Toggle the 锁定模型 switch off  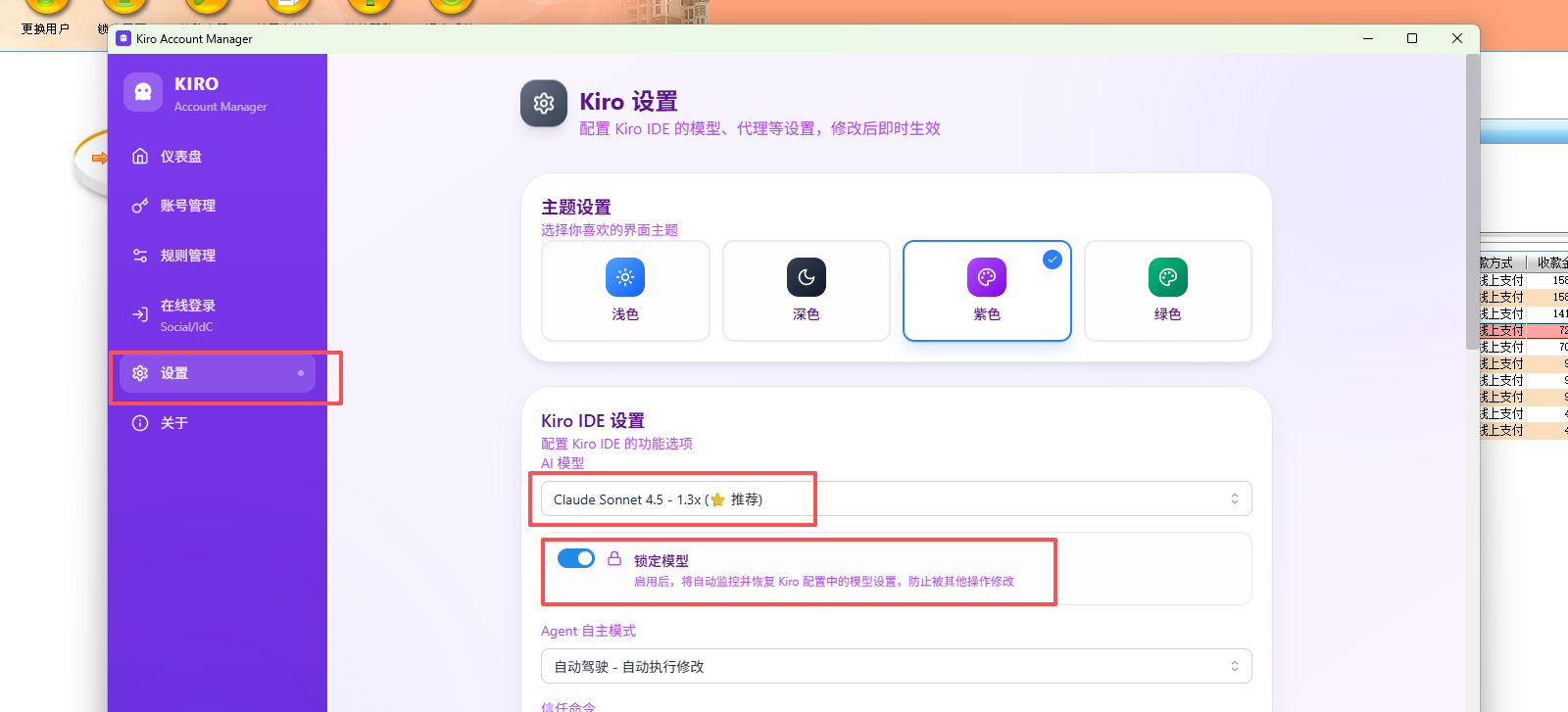(x=576, y=558)
